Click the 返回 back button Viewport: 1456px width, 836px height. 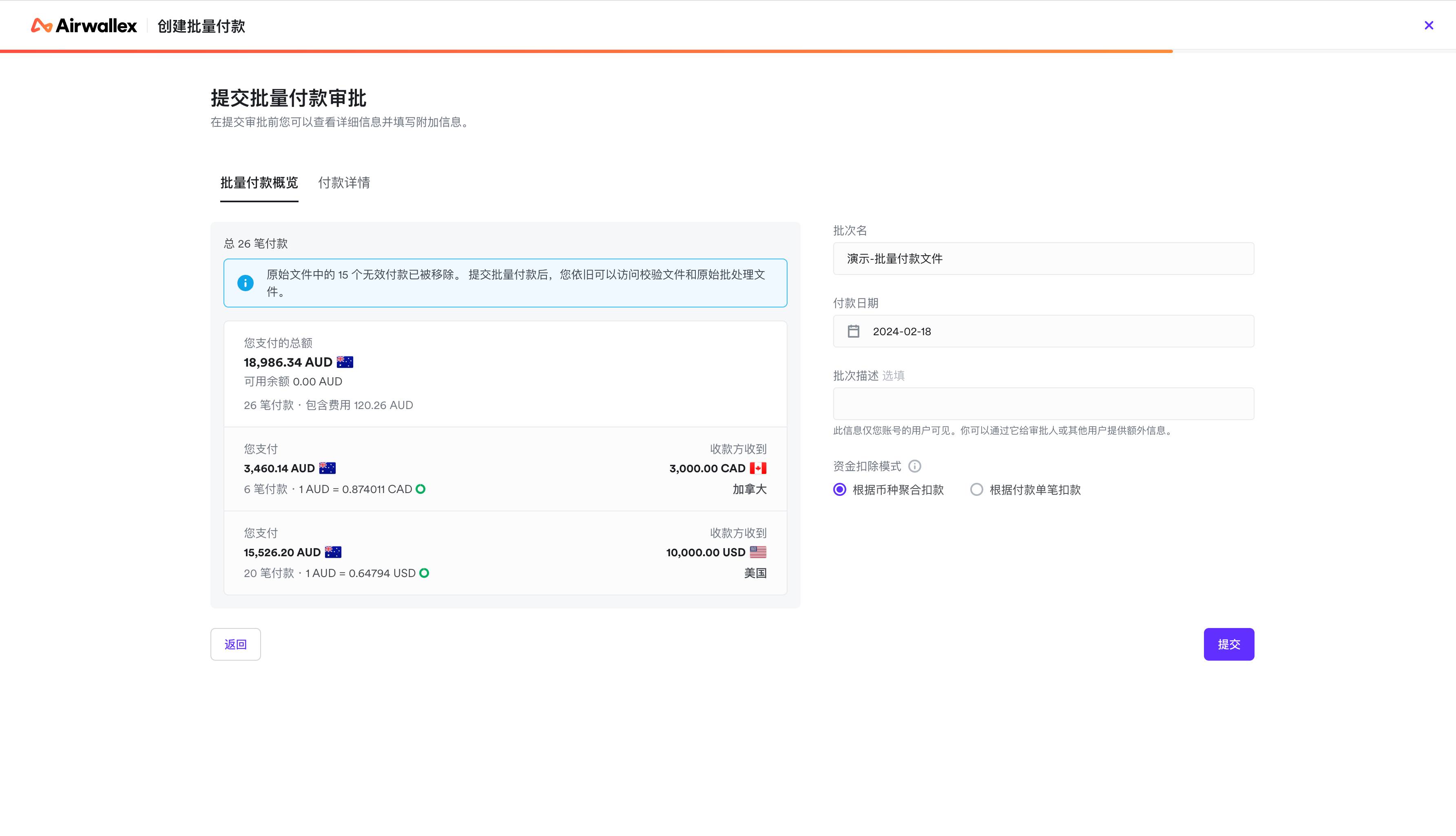[235, 644]
